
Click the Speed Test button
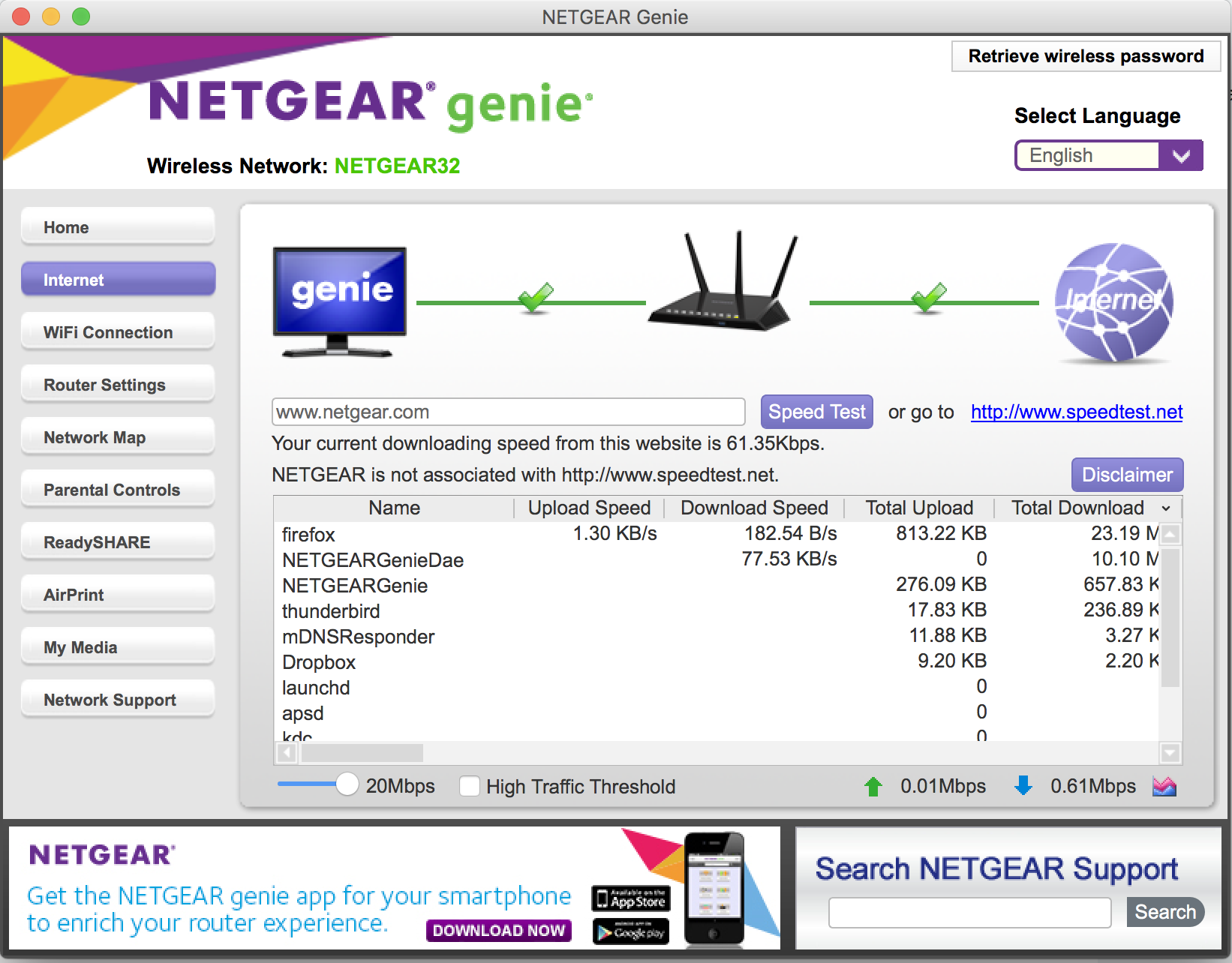[x=816, y=411]
